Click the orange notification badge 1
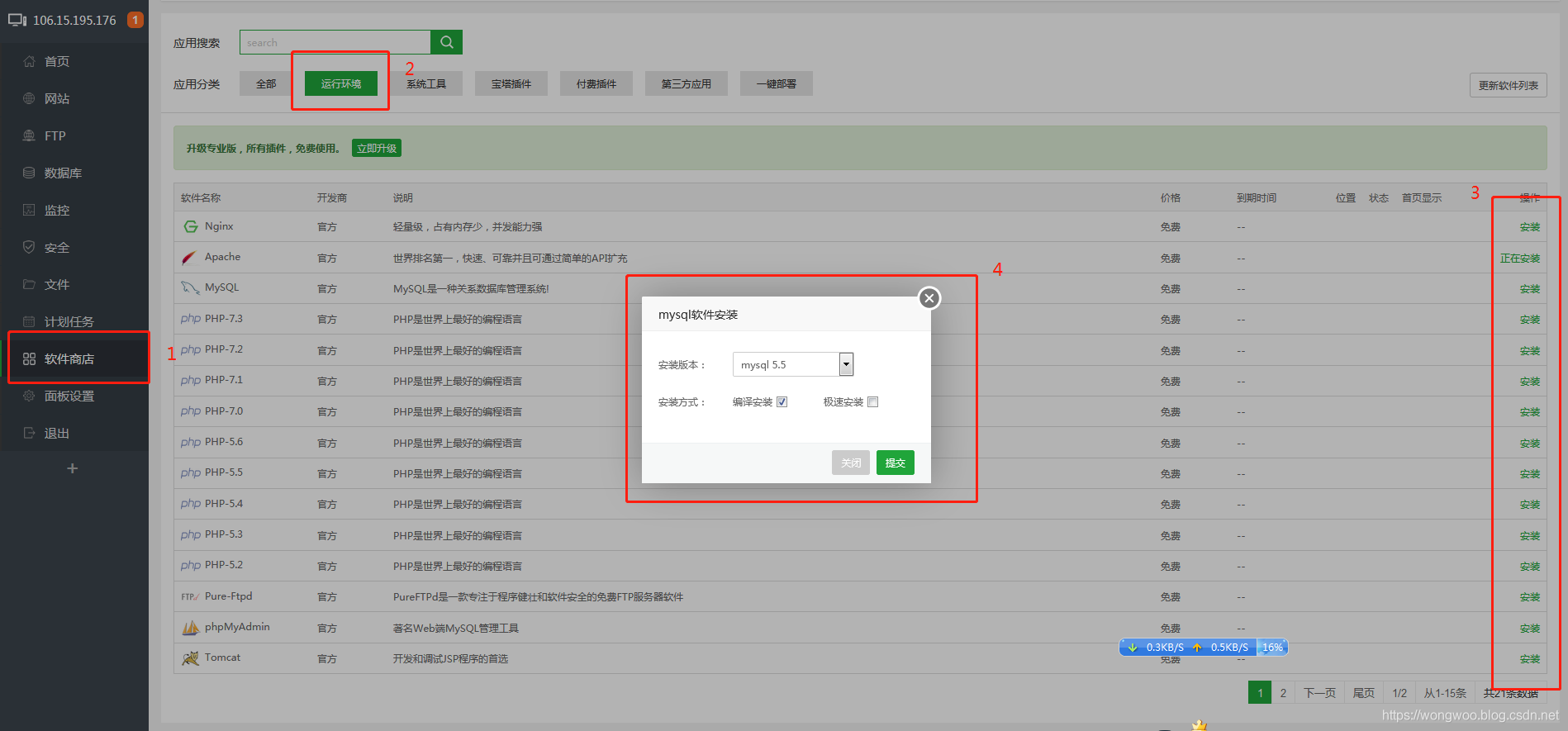The height and width of the screenshot is (731, 1568). (135, 20)
